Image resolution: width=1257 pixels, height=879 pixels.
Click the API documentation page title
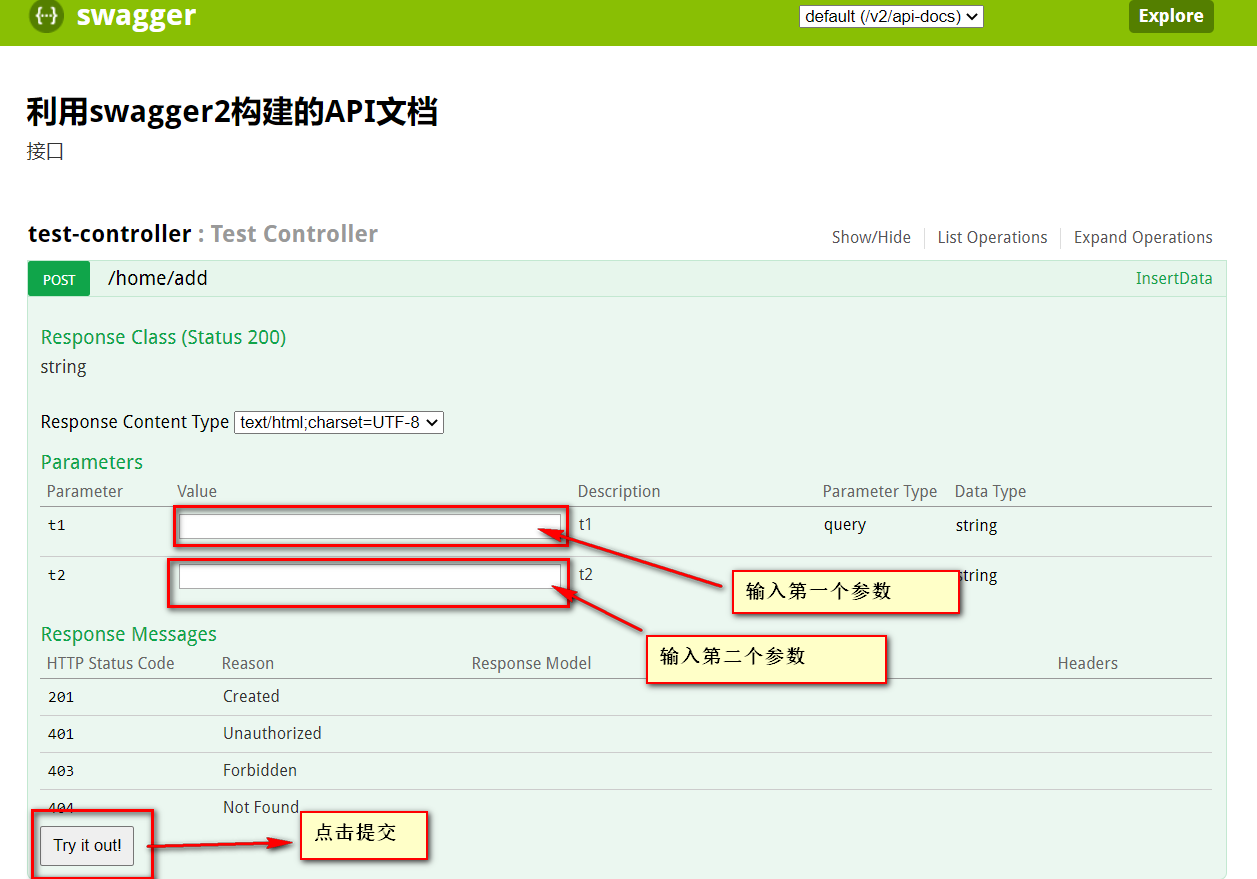coord(233,111)
